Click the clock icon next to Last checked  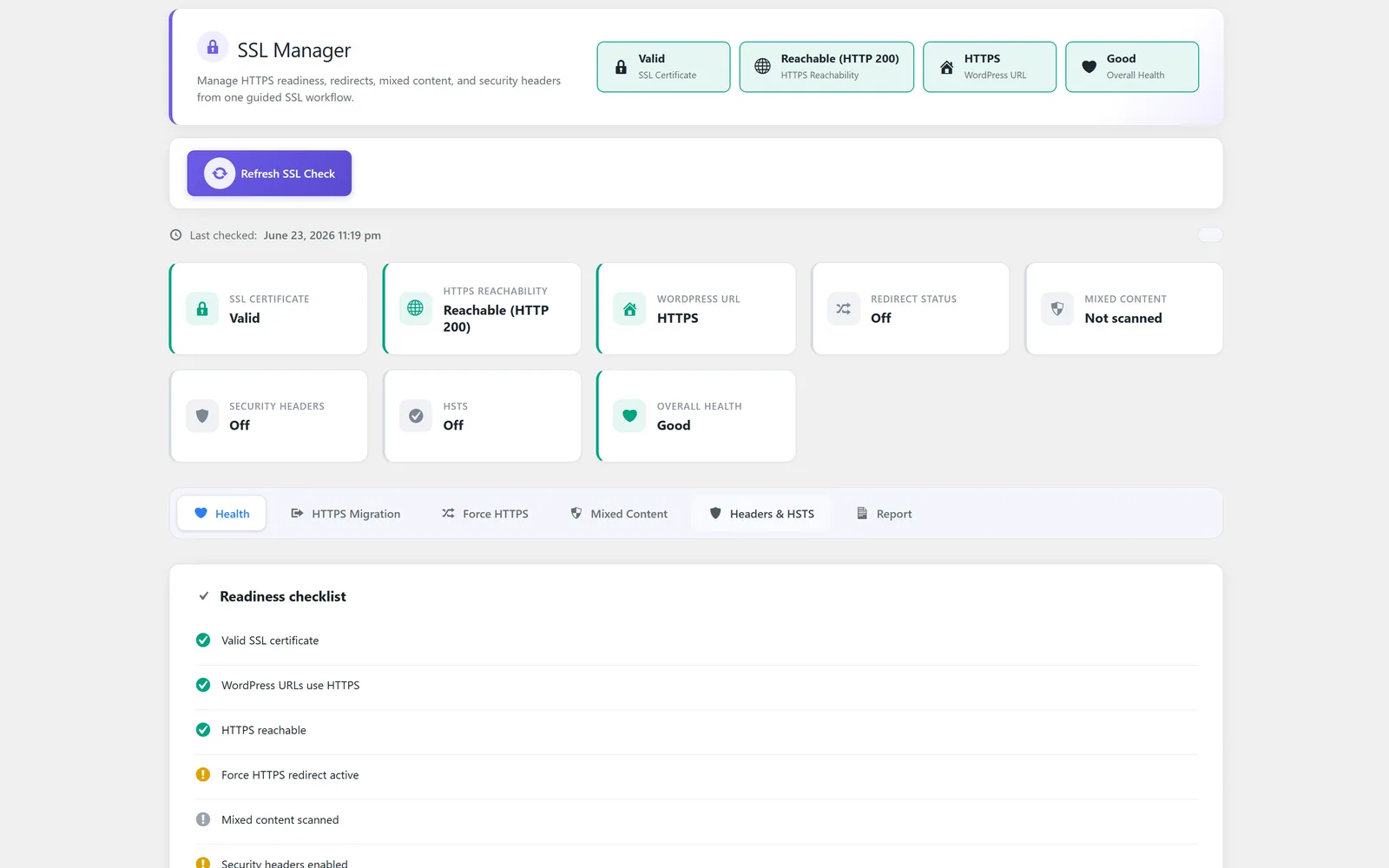[175, 235]
